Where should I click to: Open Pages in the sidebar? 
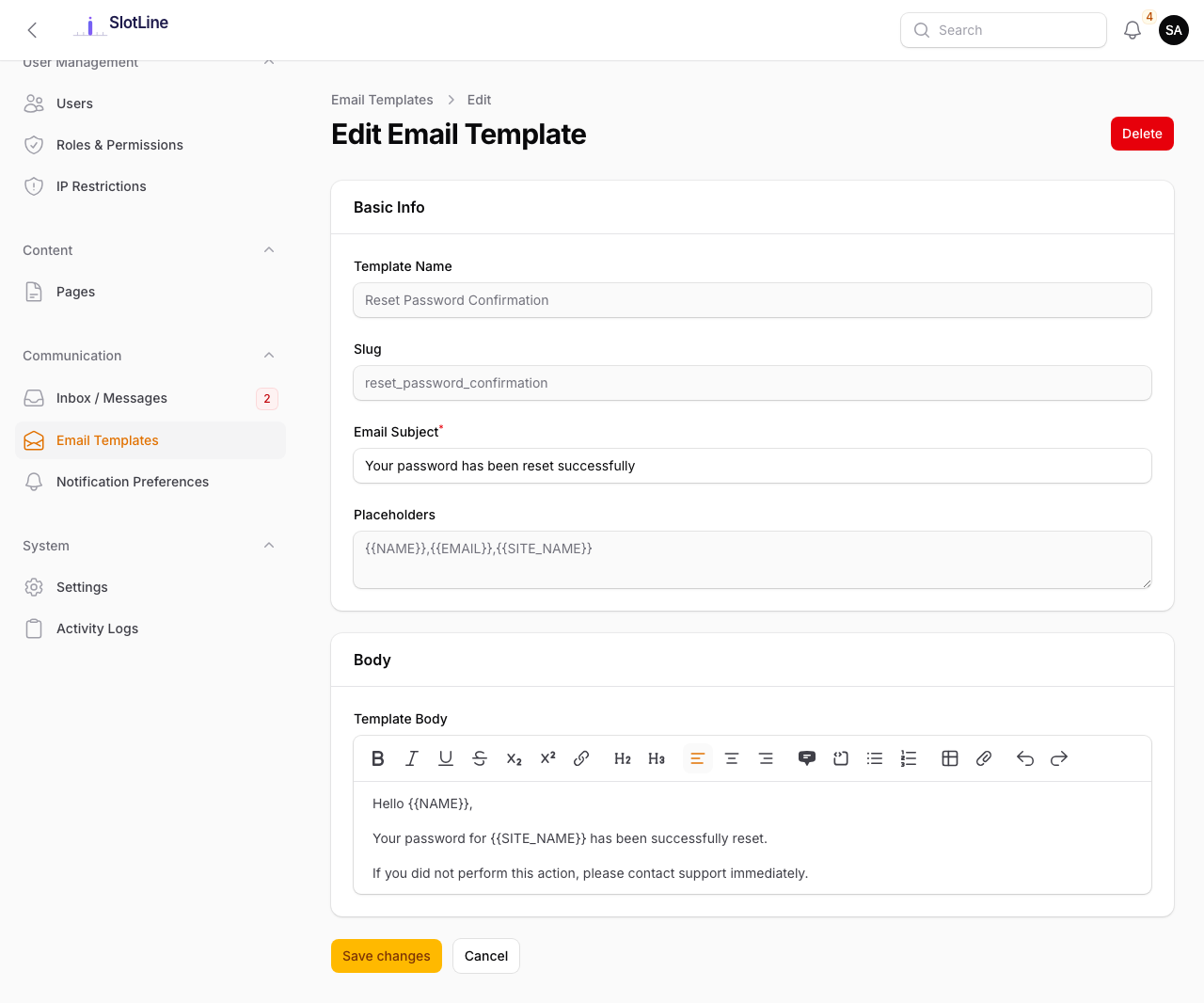[x=150, y=292]
